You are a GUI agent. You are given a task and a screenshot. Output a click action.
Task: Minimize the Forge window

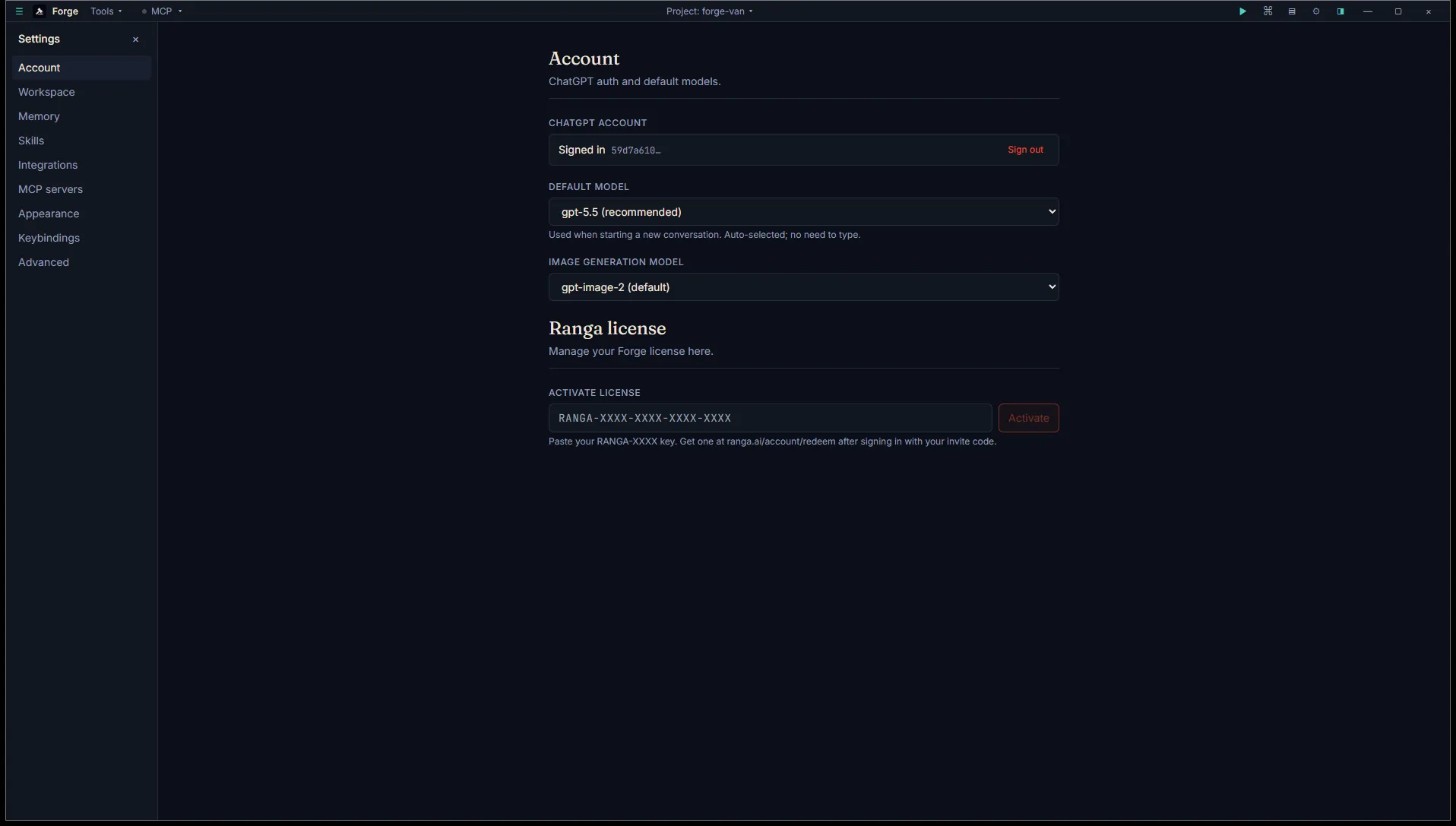pos(1368,11)
